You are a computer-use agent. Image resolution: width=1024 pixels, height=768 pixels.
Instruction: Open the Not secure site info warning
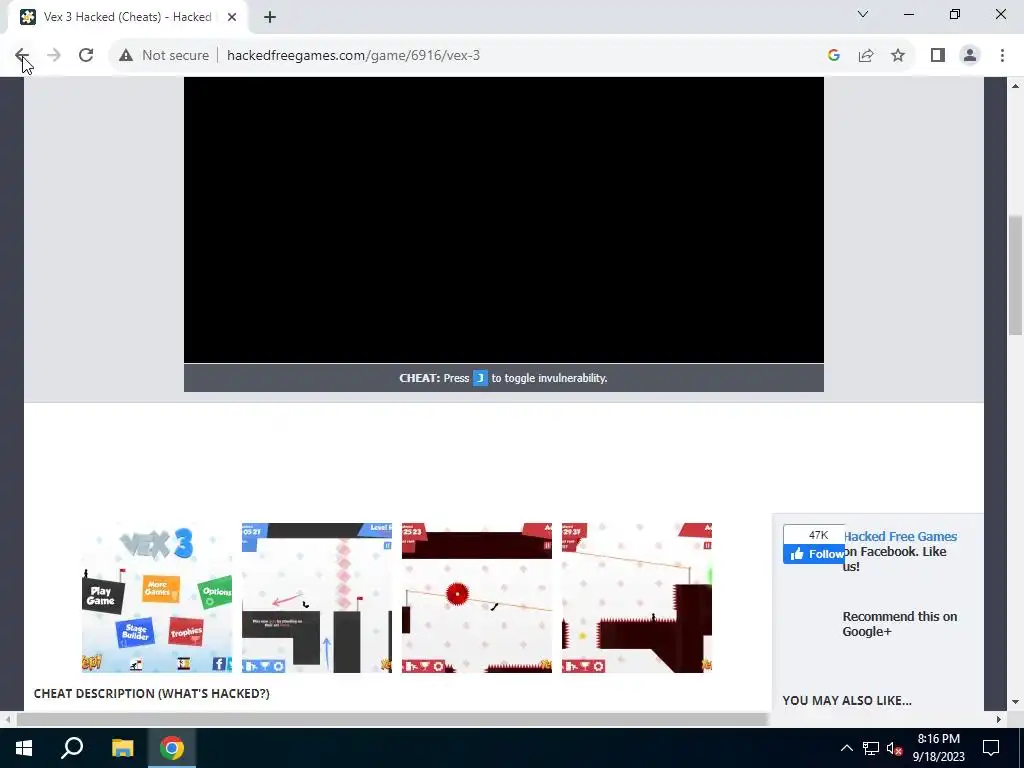[x=164, y=56]
